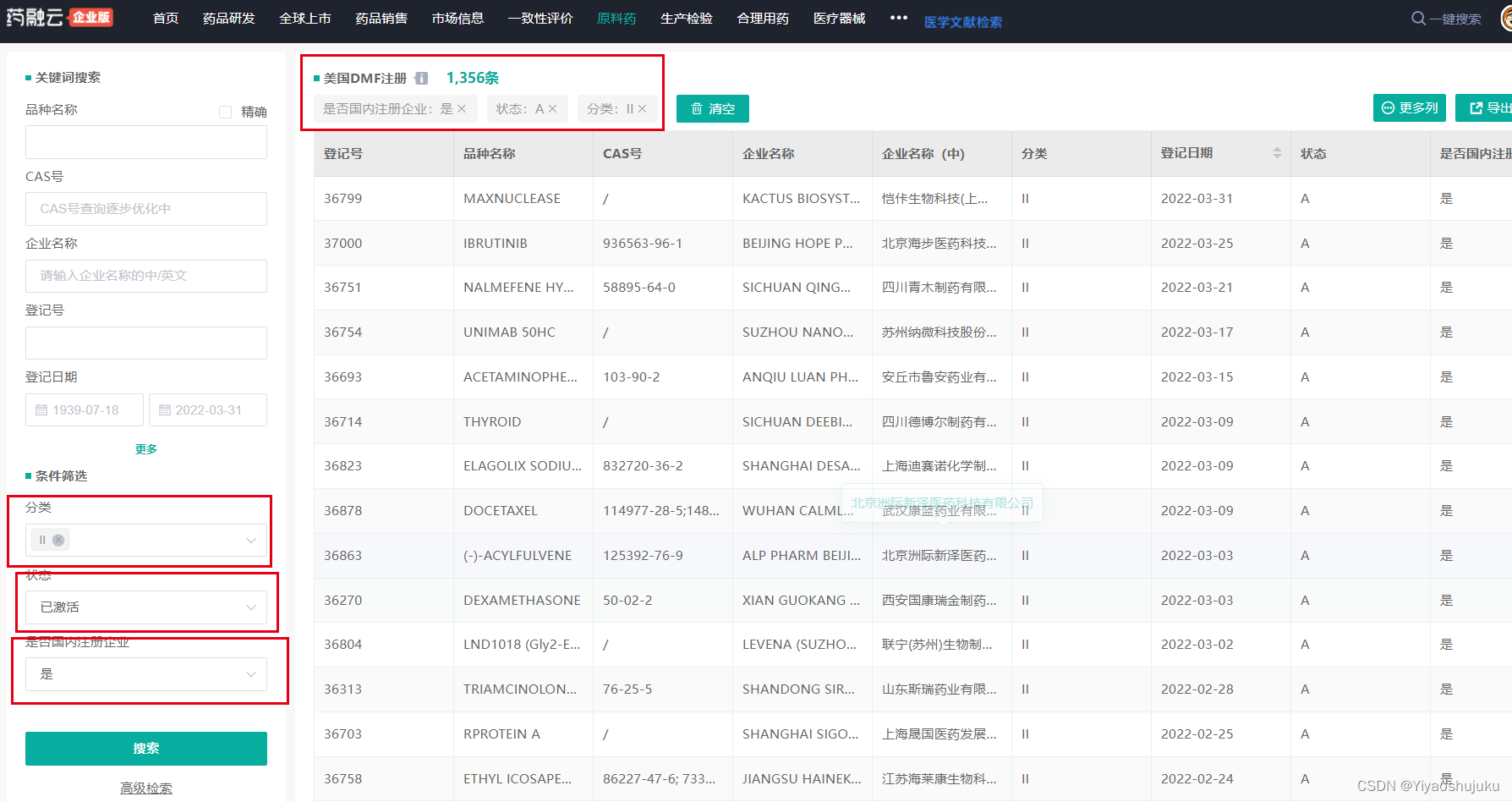This screenshot has height=802, width=1512.
Task: Focus the CAS号 input field
Action: point(146,209)
